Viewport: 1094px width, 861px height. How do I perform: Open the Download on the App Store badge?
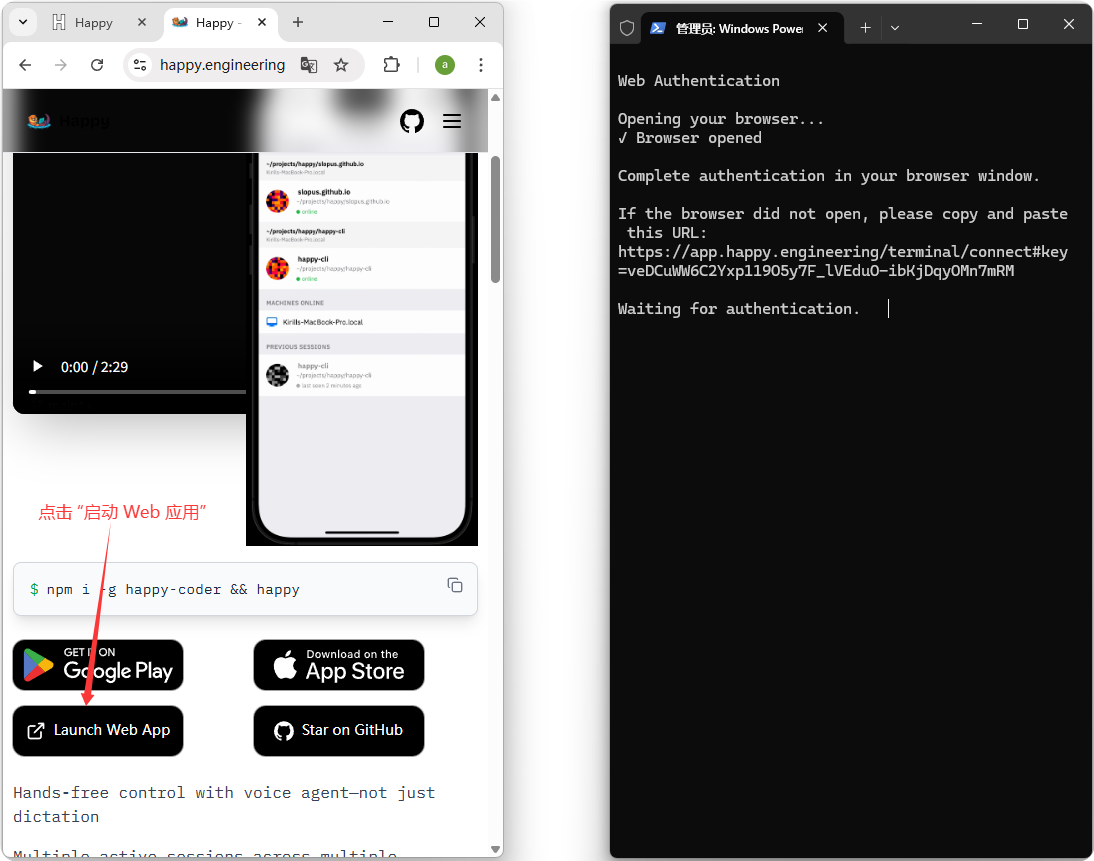(x=339, y=665)
